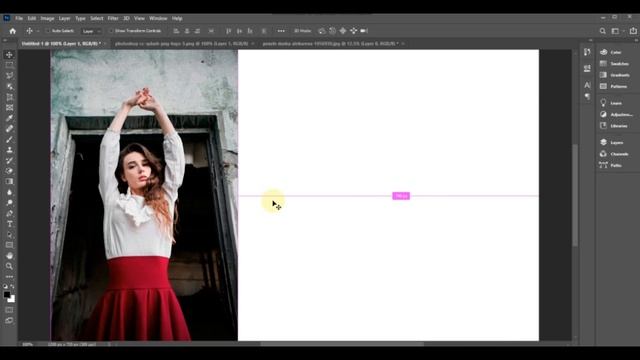Select the Rectangle shape tool
Screen dimensions: 640x360
pos(9,245)
